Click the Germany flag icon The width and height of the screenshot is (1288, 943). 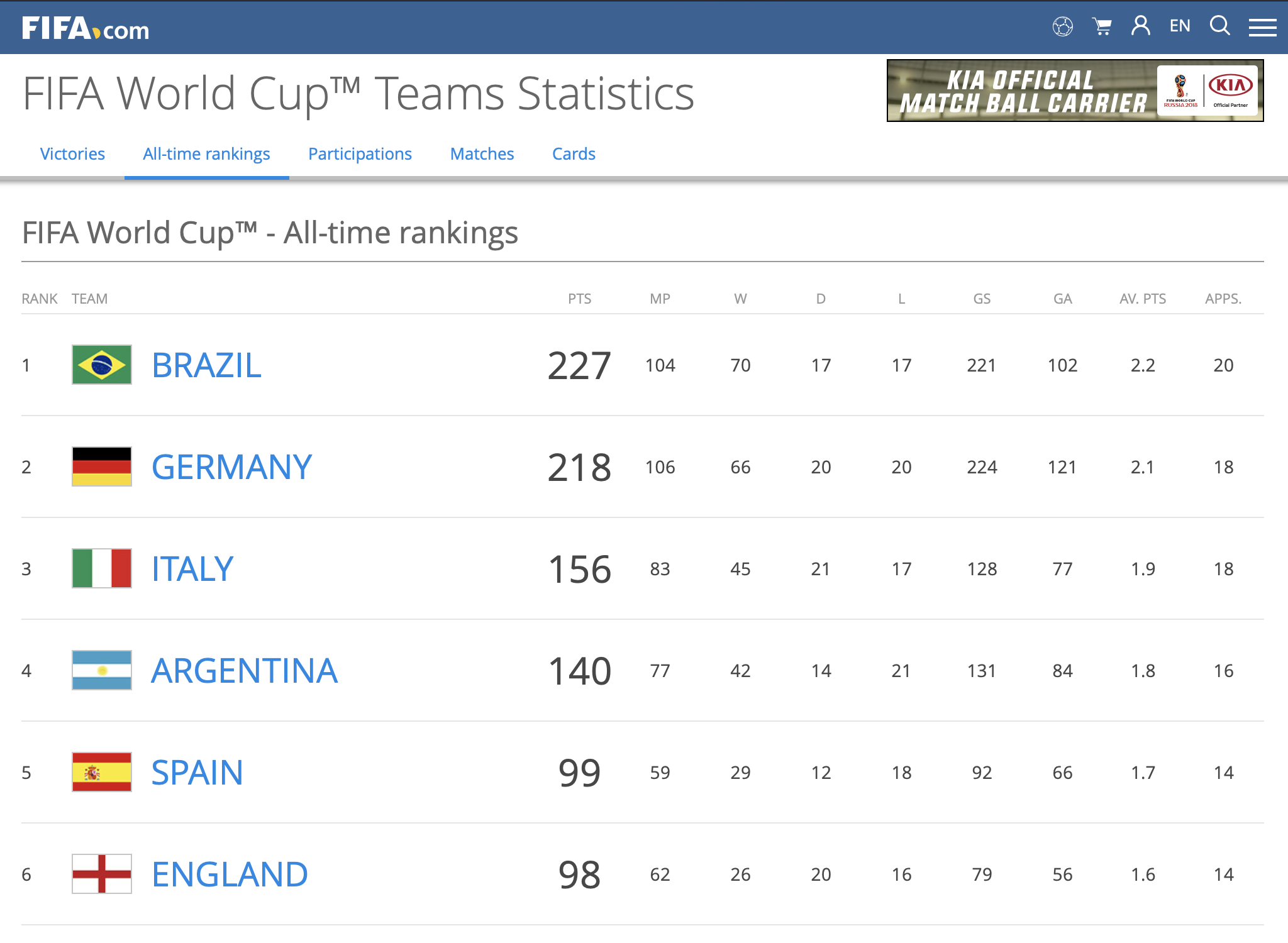point(102,466)
